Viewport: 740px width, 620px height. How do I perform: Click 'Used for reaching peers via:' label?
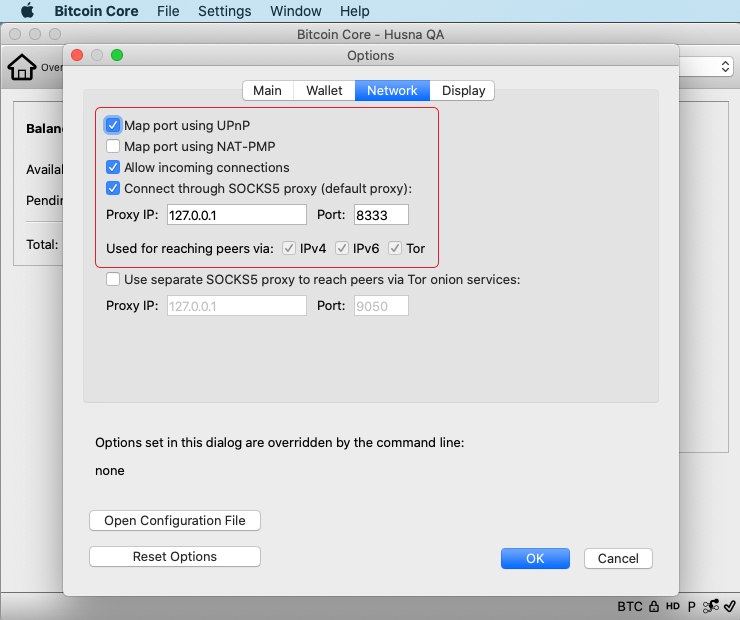click(x=190, y=248)
